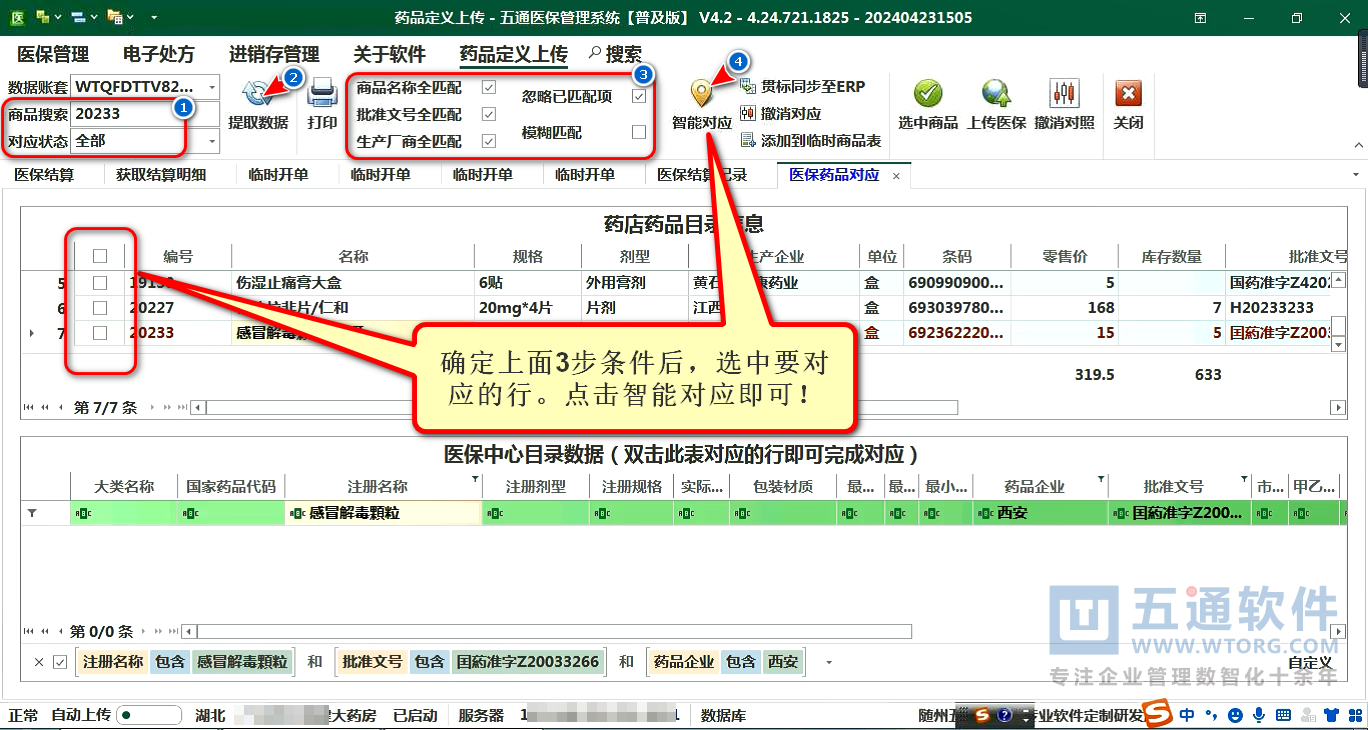Image resolution: width=1368 pixels, height=730 pixels.
Task: Open the second quick access toolbar dropdown
Action: point(92,17)
